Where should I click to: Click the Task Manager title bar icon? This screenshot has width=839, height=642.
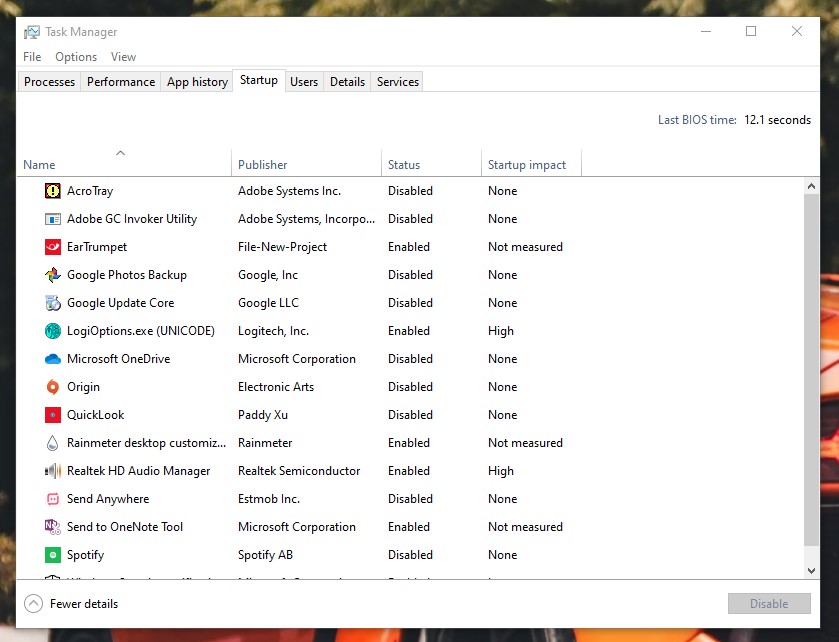point(32,32)
